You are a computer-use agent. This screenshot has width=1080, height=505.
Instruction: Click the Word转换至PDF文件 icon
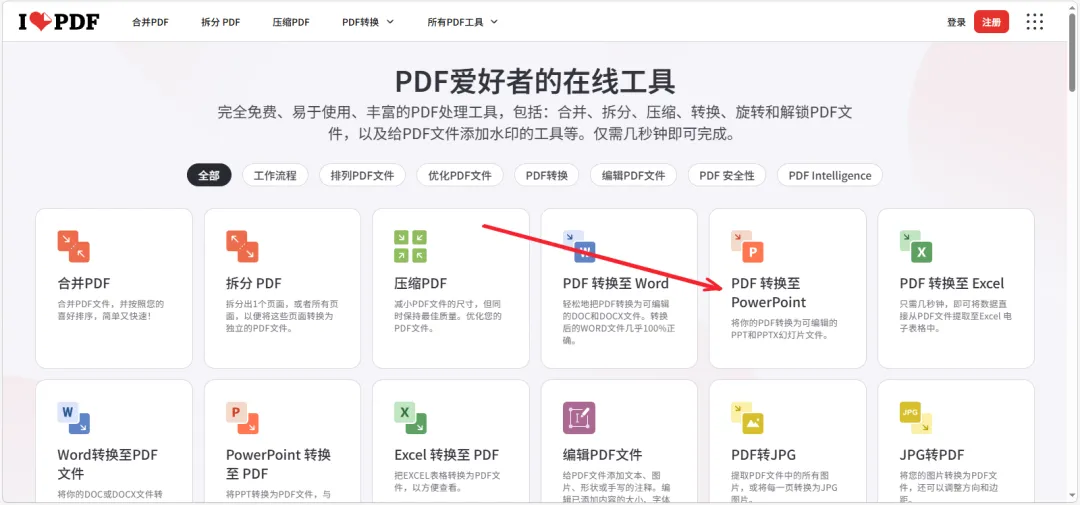point(74,418)
